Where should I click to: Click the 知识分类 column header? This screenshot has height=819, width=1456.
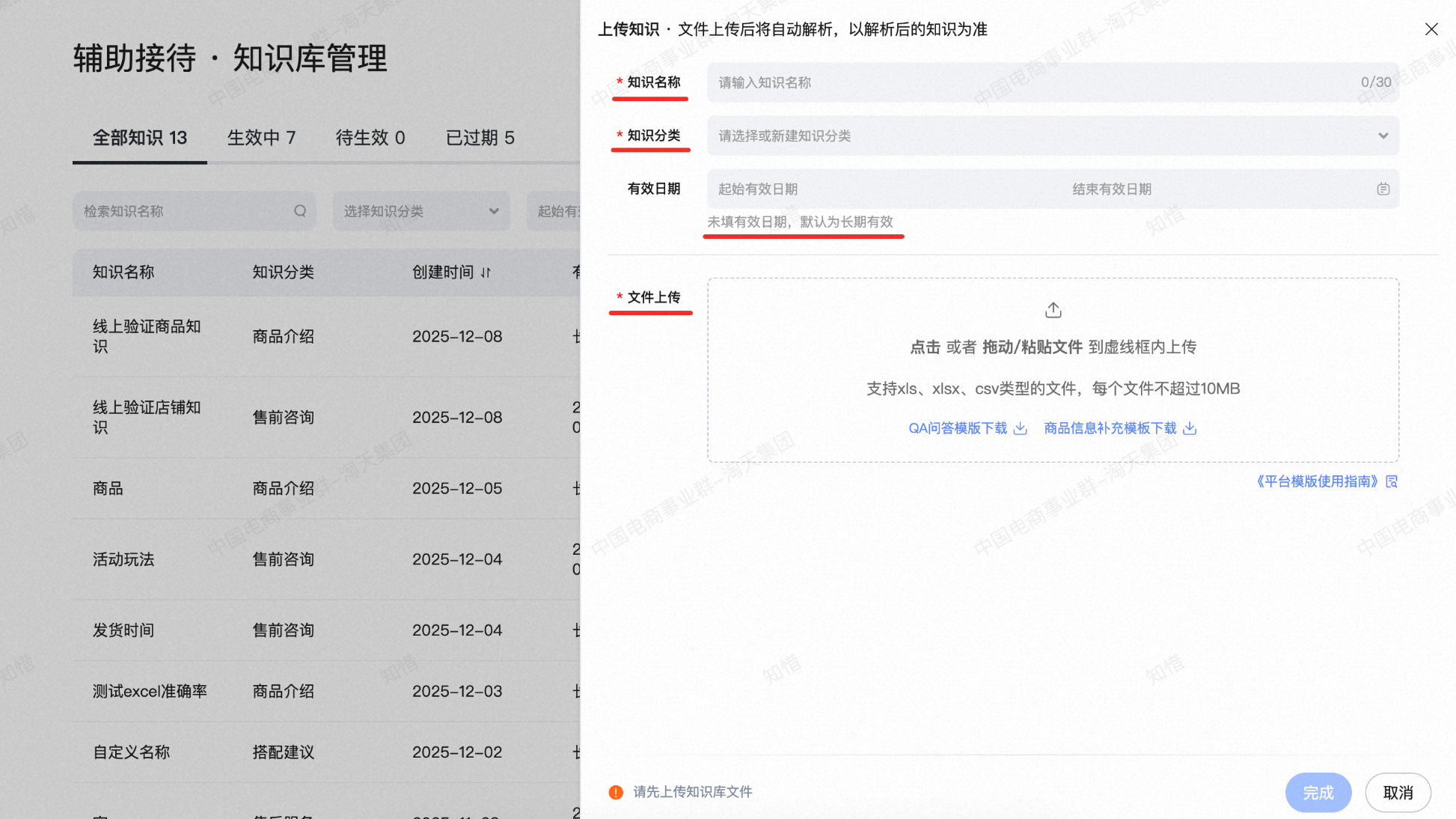[x=283, y=273]
